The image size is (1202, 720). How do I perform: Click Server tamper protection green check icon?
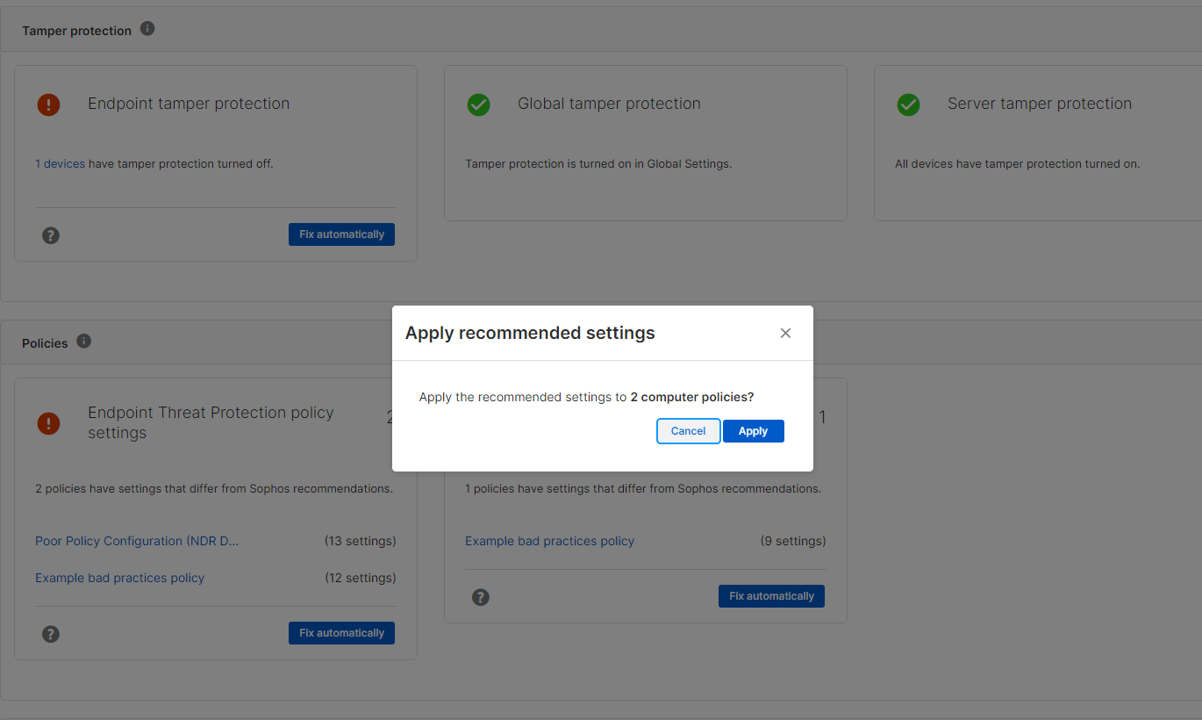[x=908, y=104]
